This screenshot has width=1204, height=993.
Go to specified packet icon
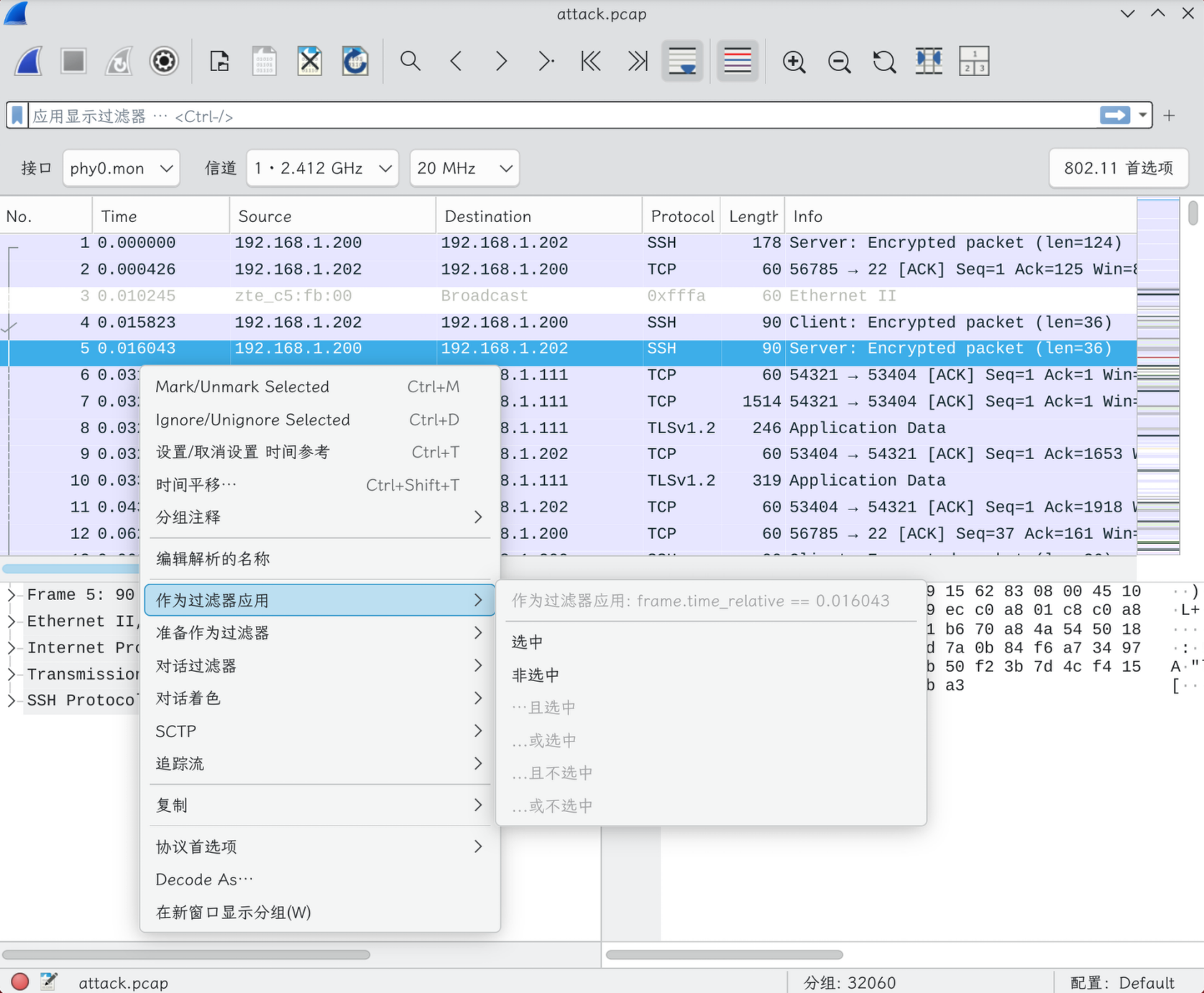546,61
